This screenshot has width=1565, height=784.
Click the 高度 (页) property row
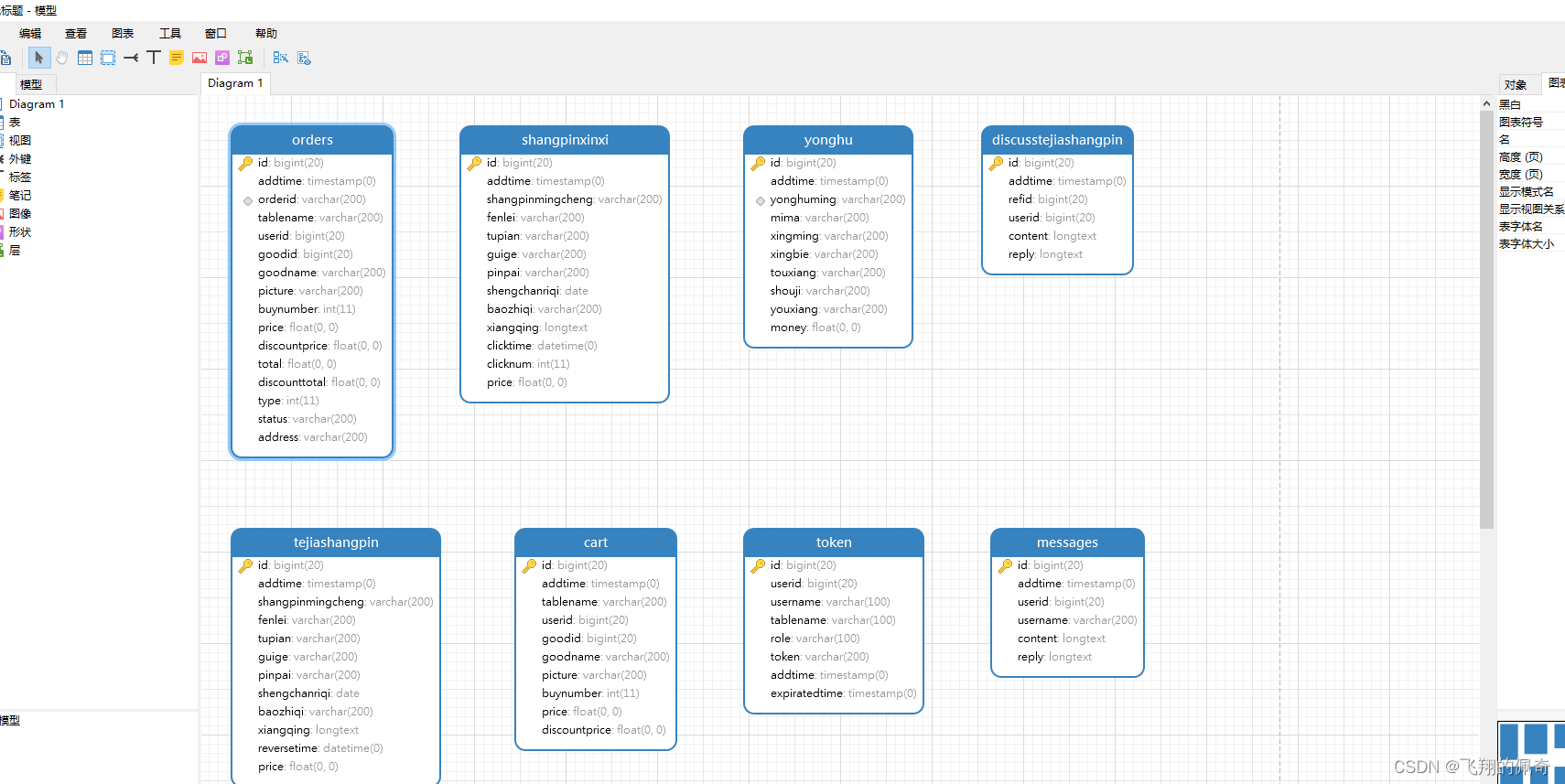pos(1531,156)
